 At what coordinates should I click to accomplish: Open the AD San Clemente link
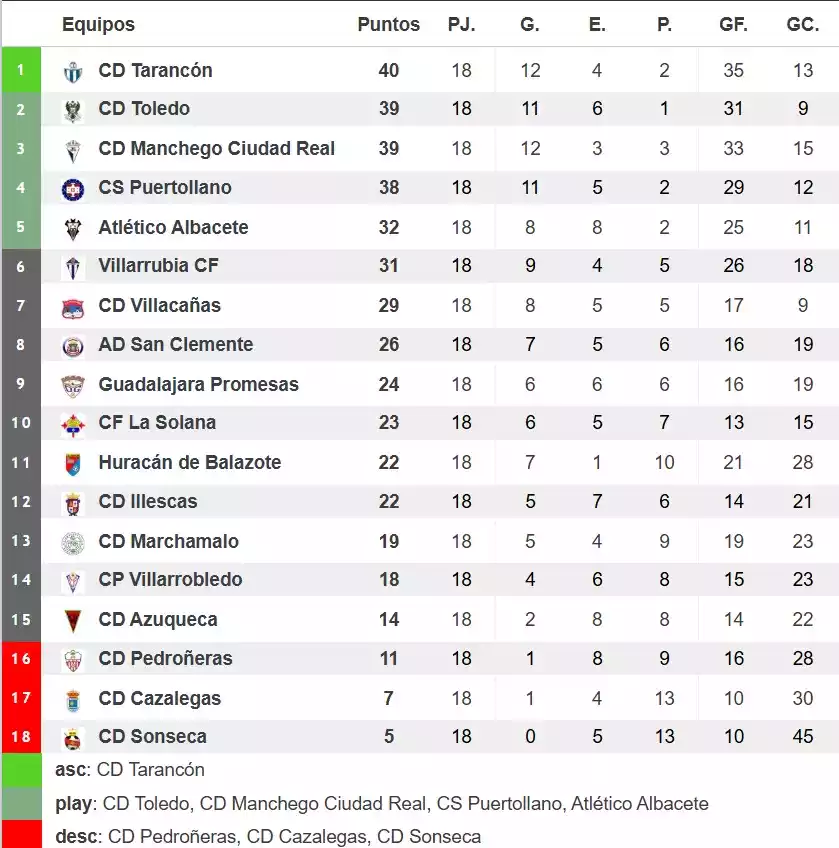tap(175, 345)
